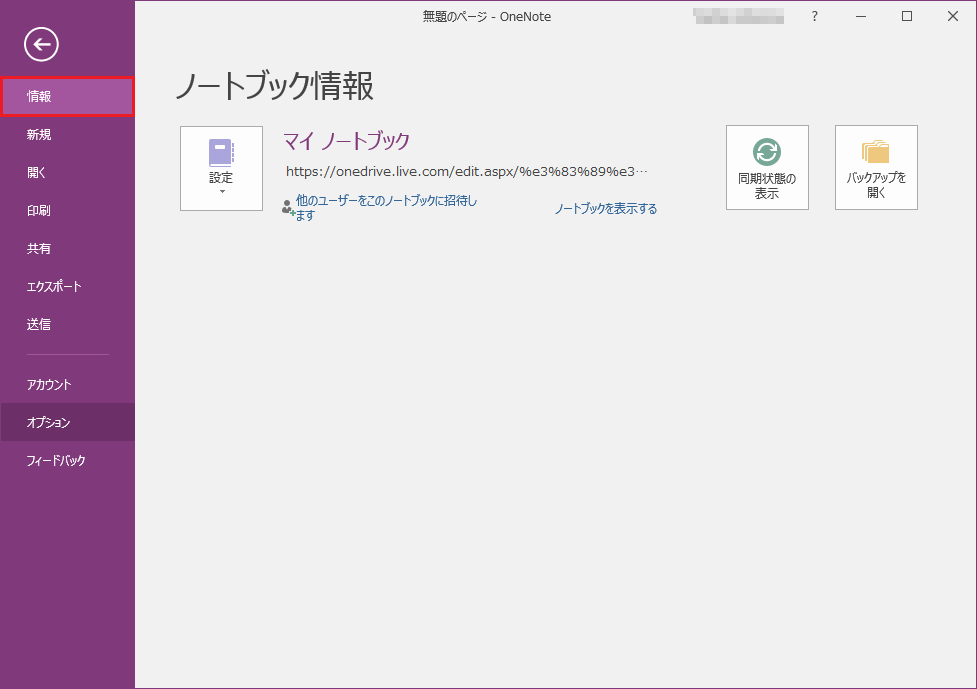
Task: Click the ノートブックを表示する link
Action: pos(606,209)
